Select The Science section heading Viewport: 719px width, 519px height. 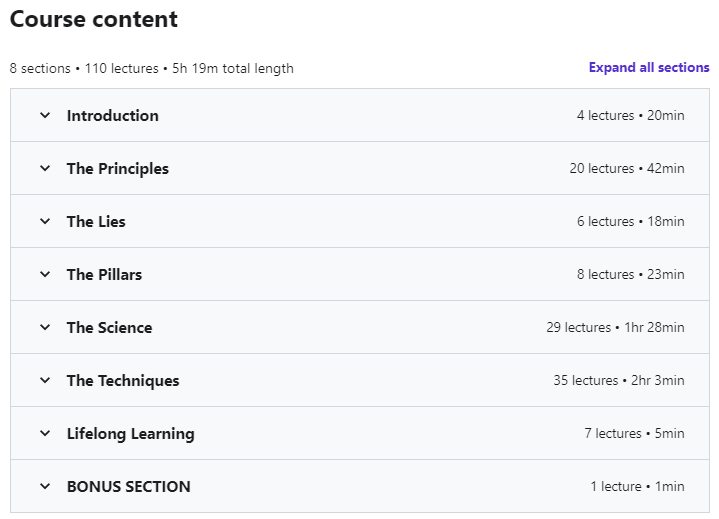[109, 327]
